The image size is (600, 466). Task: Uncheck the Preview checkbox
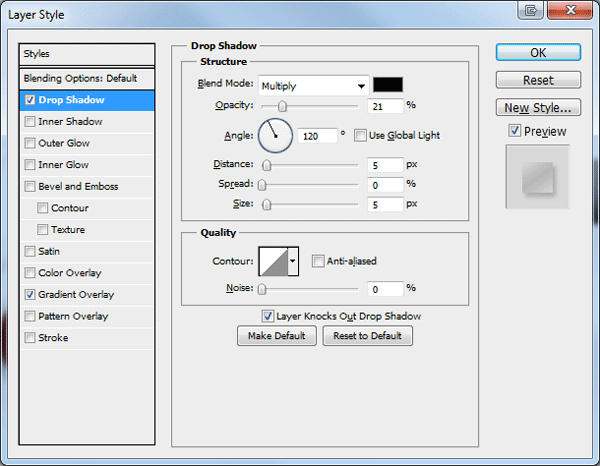click(x=515, y=131)
